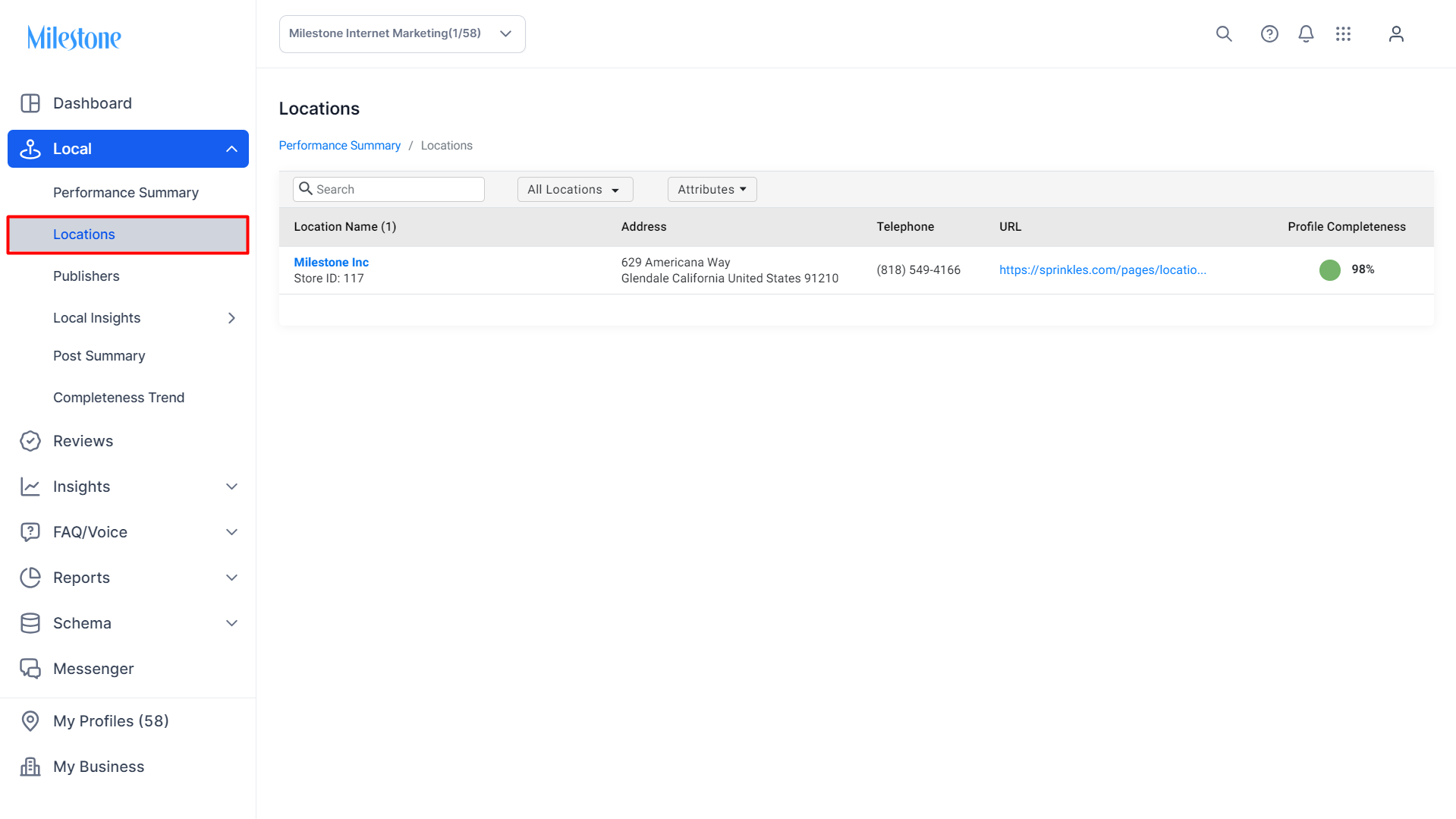The image size is (1456, 819).
Task: Expand the Schema section chevron
Action: pyautogui.click(x=231, y=623)
